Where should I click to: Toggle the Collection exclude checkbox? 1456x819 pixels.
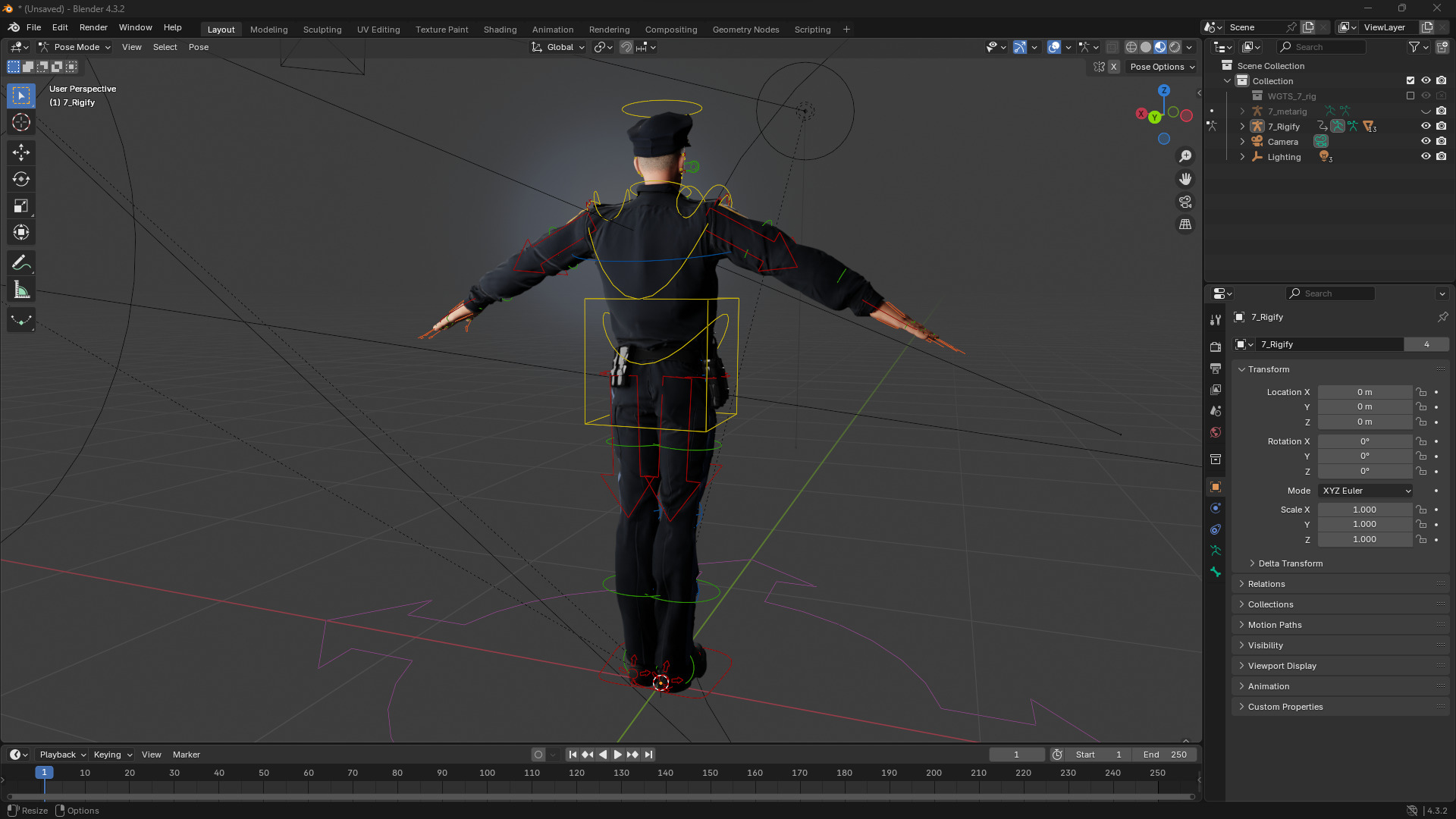(x=1410, y=80)
